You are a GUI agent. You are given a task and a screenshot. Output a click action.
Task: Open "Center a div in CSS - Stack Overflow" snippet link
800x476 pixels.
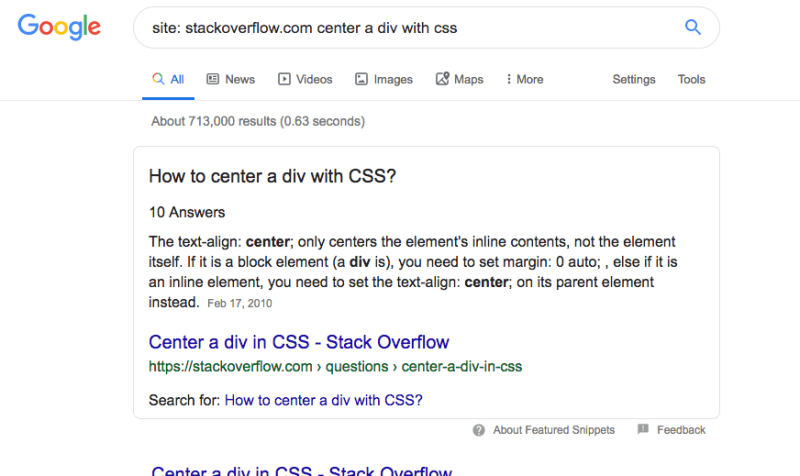click(x=298, y=342)
